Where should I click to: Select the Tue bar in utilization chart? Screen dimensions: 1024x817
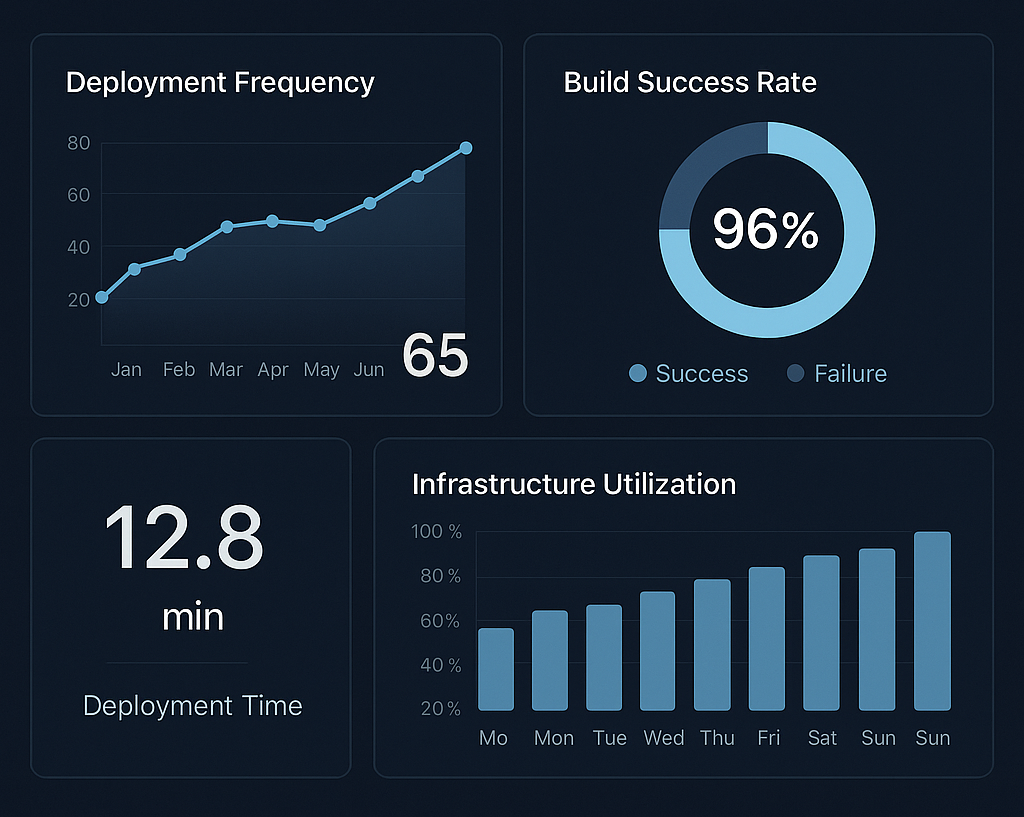click(x=604, y=657)
